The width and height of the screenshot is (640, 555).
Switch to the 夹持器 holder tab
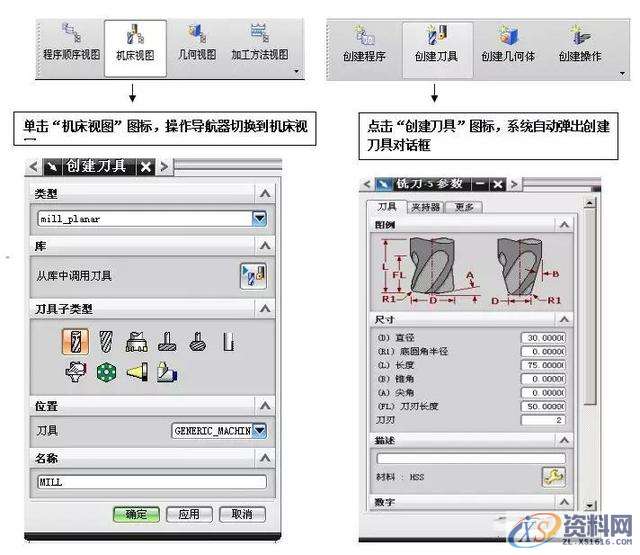pyautogui.click(x=425, y=207)
